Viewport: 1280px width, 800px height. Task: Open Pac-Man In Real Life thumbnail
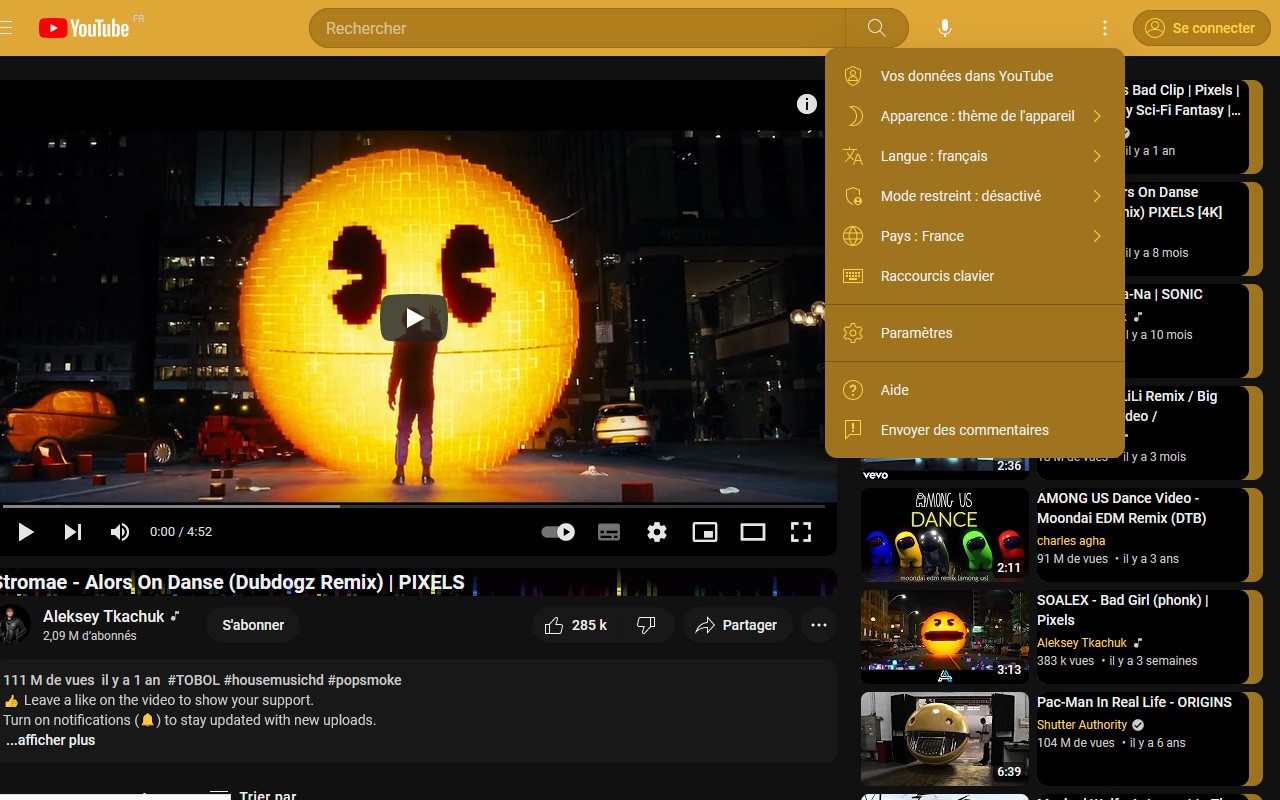click(945, 739)
